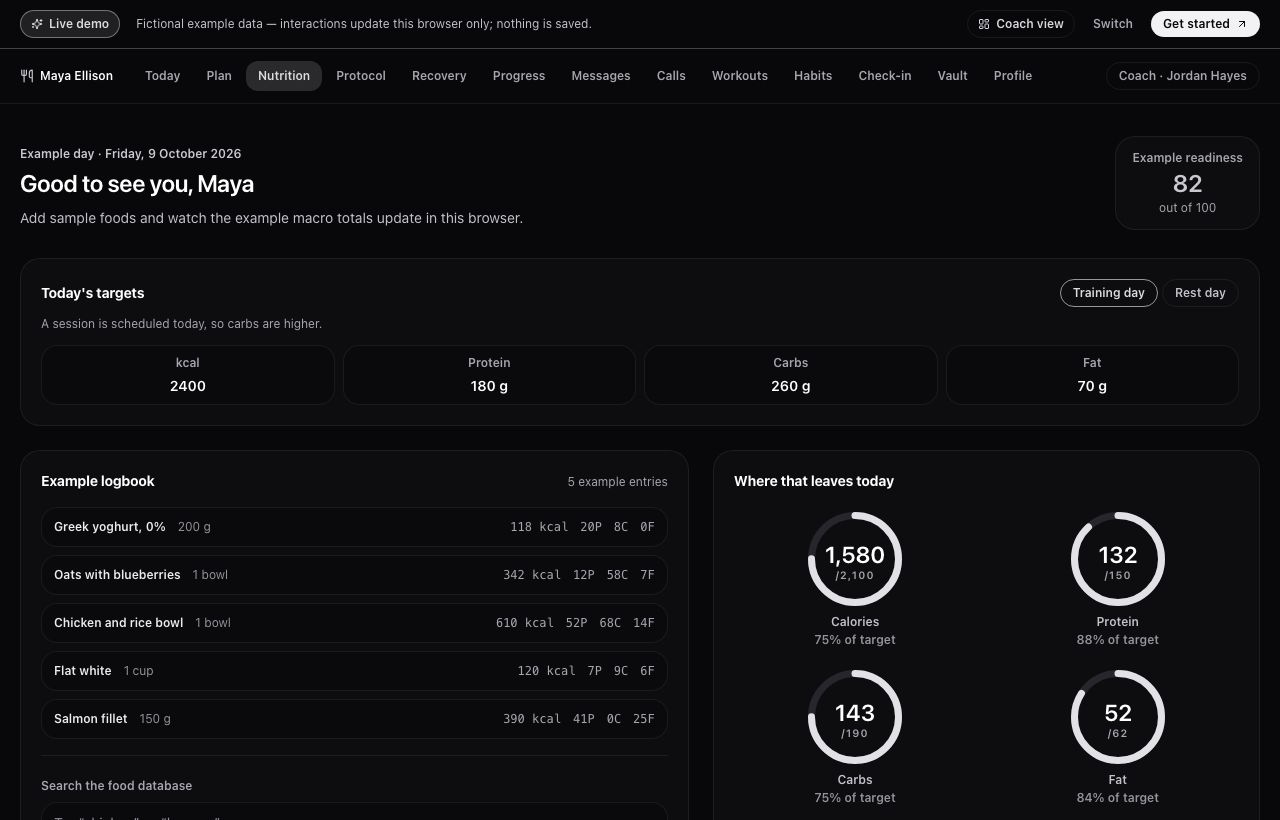Open the Vault tab
This screenshot has height=820, width=1280.
pos(952,76)
